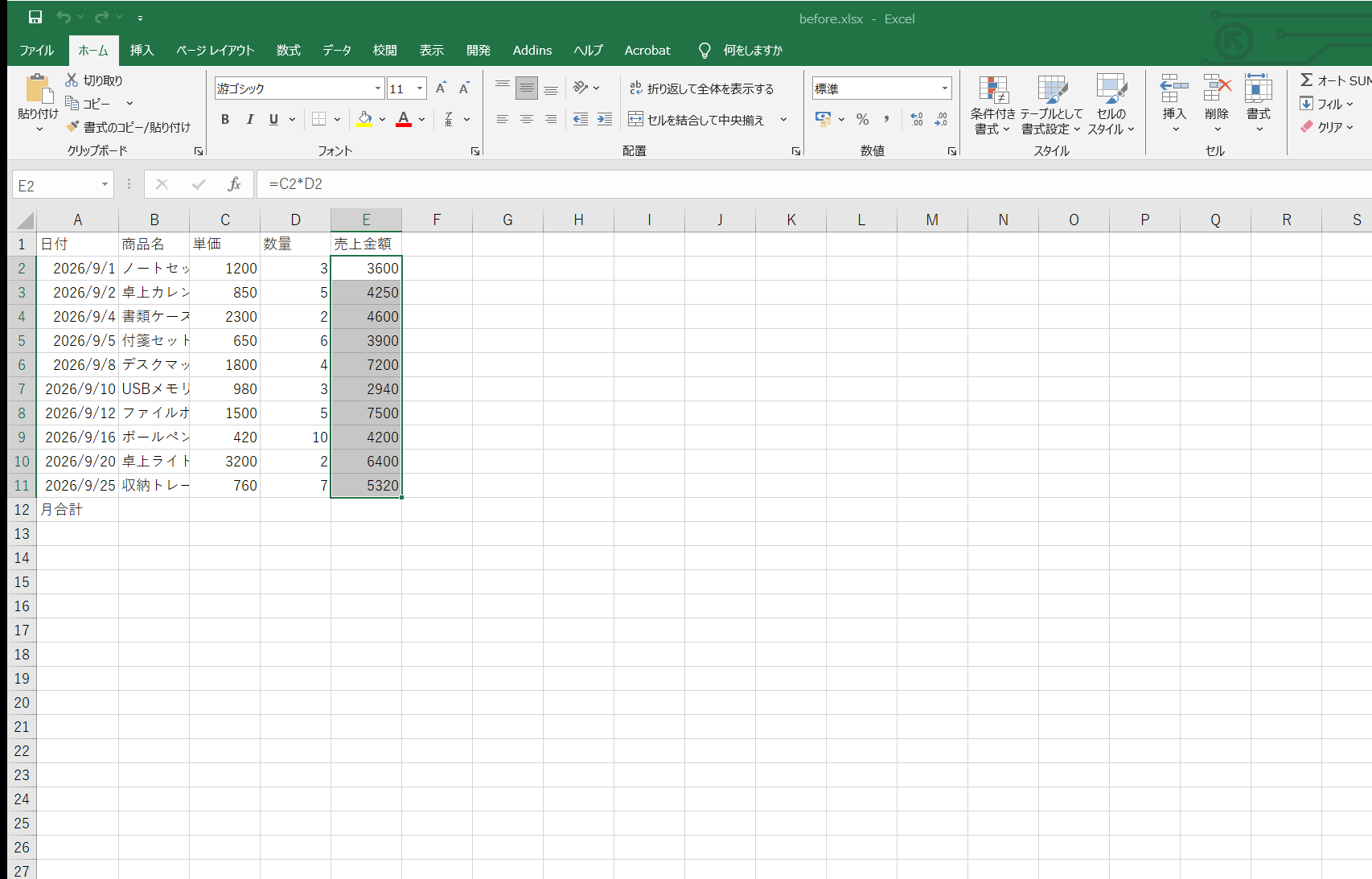Click the formula bar showing =C2*D2

point(814,184)
